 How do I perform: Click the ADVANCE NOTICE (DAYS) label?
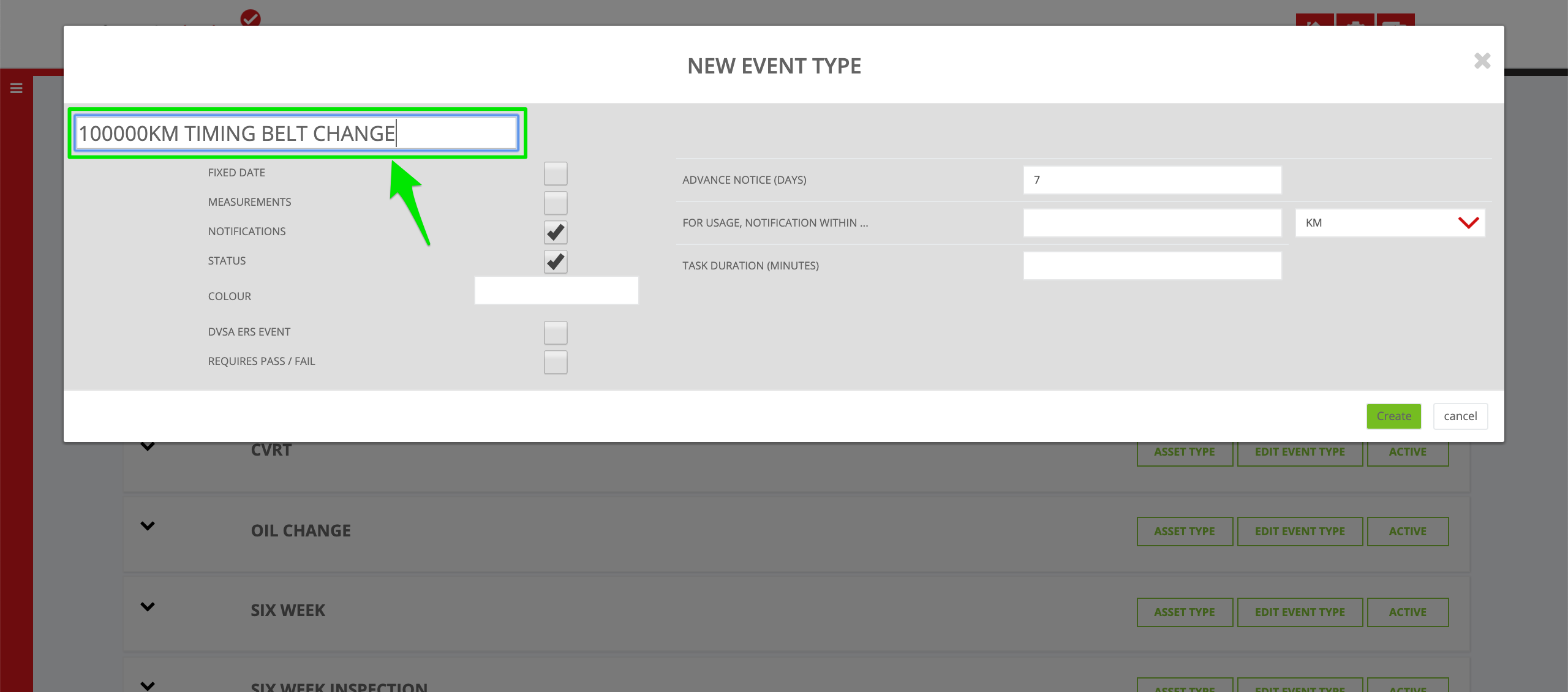744,180
